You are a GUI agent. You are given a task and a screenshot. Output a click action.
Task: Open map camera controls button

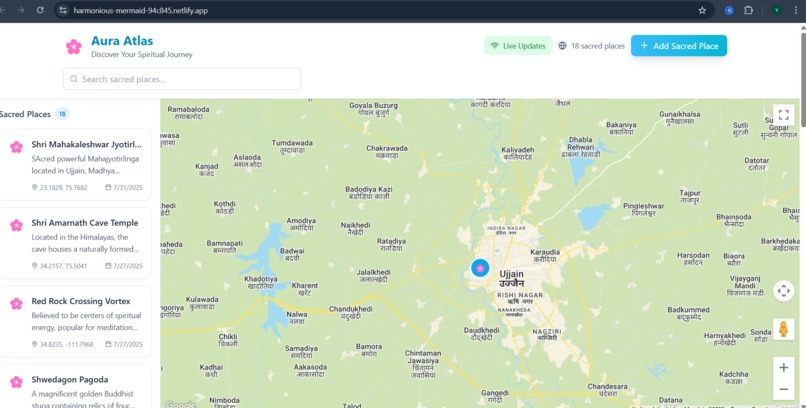pos(783,291)
